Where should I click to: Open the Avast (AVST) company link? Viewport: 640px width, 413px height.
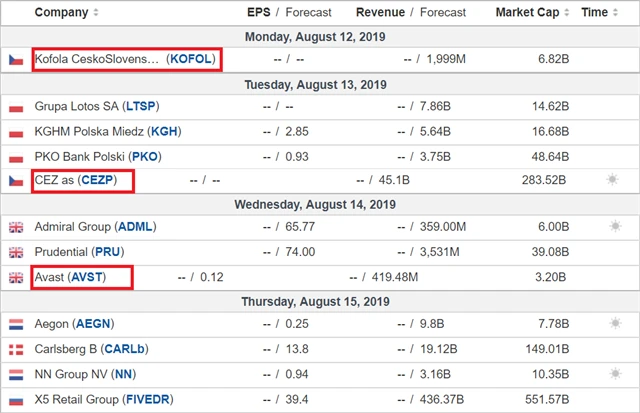(x=69, y=276)
